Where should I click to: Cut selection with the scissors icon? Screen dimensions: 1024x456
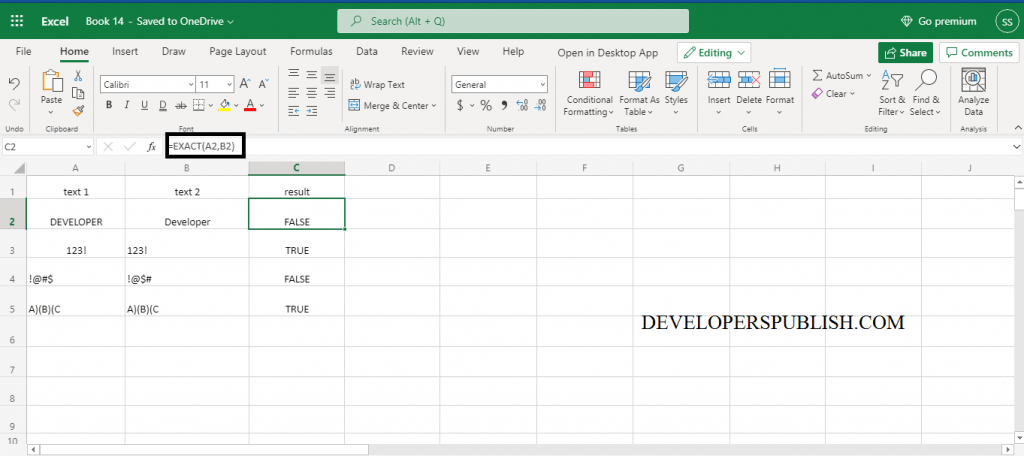click(x=78, y=76)
